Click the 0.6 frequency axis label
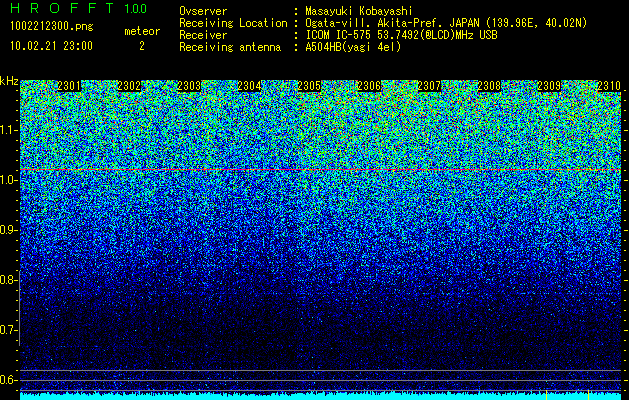 click(x=9, y=380)
